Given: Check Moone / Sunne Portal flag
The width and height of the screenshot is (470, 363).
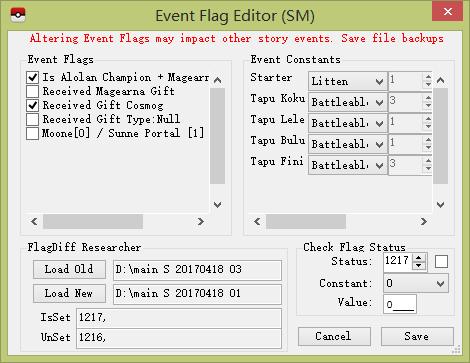Looking at the screenshot, I should pyautogui.click(x=33, y=133).
